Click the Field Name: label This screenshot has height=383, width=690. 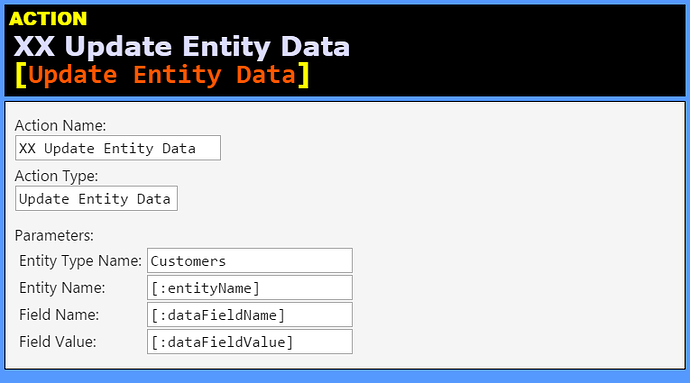(x=59, y=315)
